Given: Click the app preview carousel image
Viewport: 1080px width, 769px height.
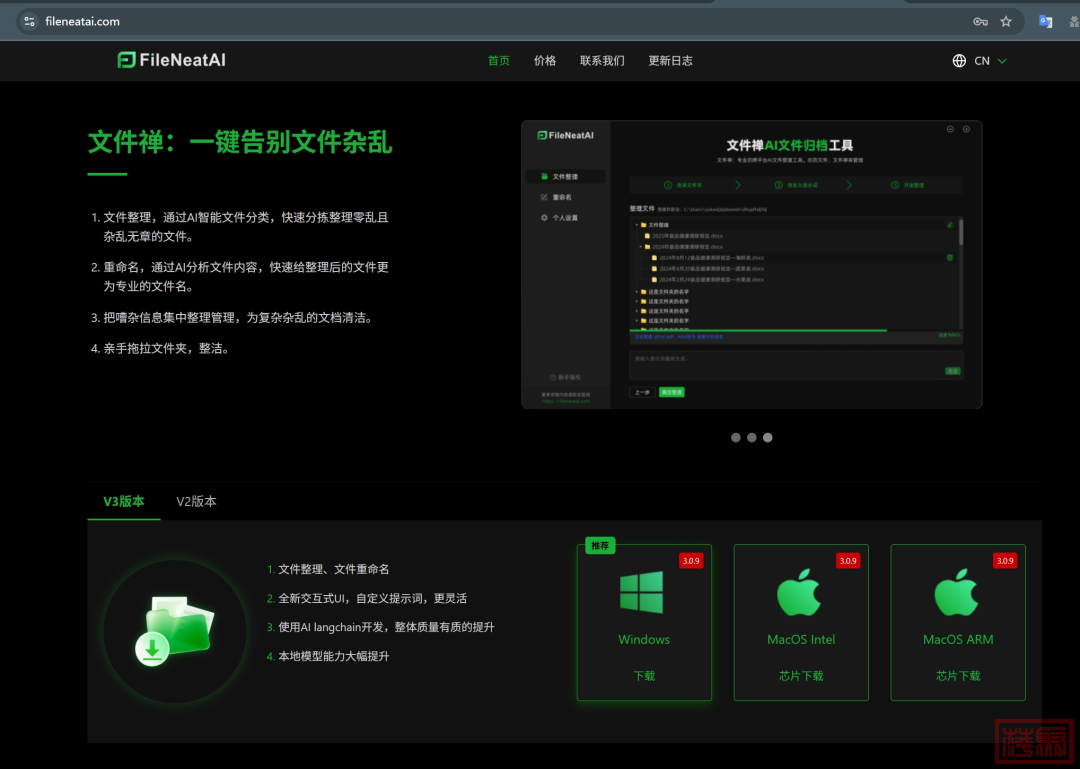Looking at the screenshot, I should pyautogui.click(x=751, y=265).
